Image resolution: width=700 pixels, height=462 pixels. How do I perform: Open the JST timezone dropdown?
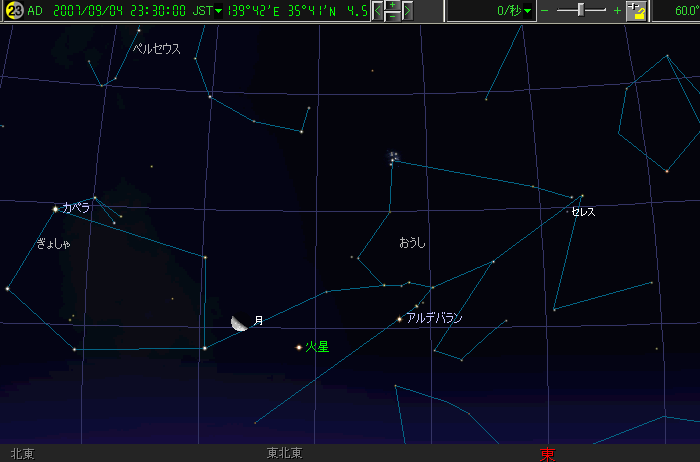[x=219, y=11]
